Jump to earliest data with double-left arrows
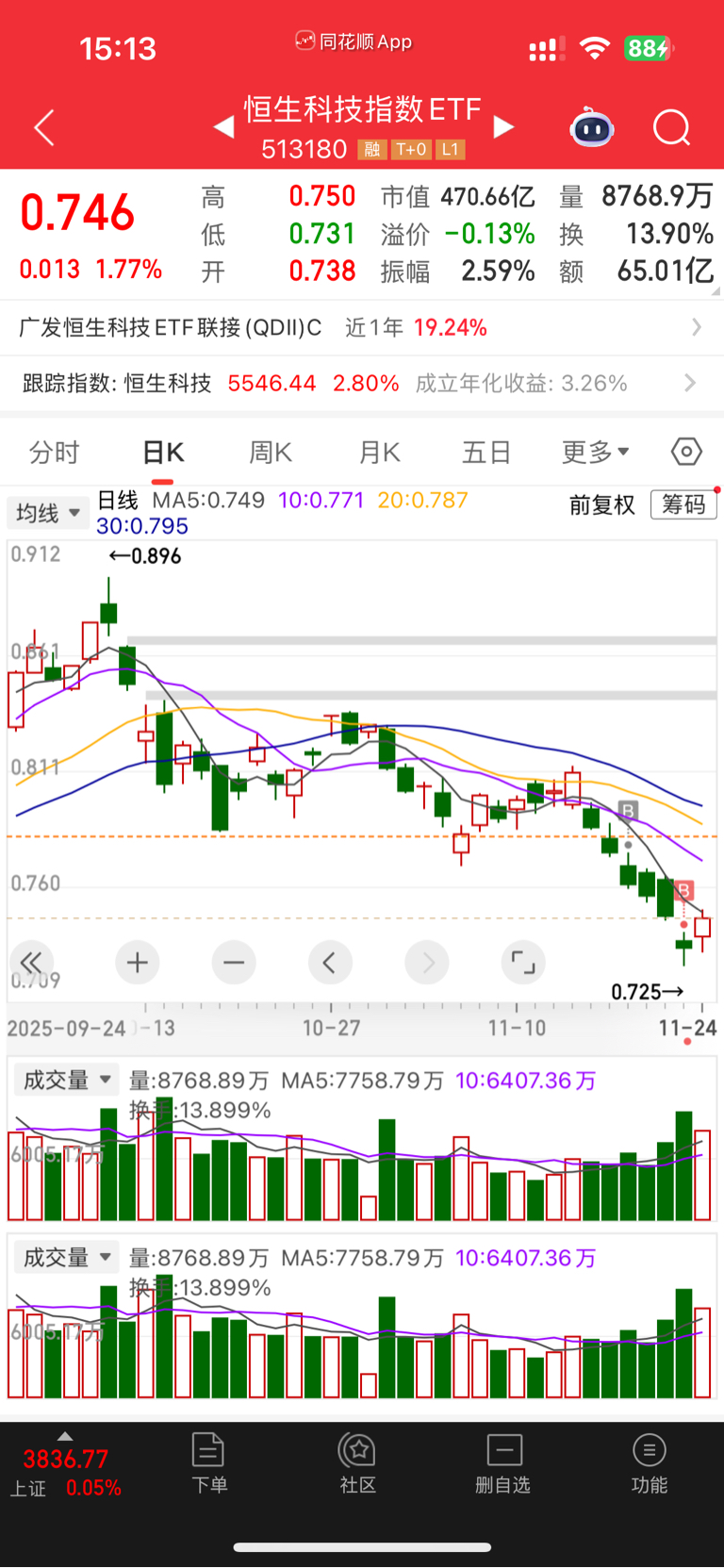This screenshot has width=724, height=1568. 31,963
